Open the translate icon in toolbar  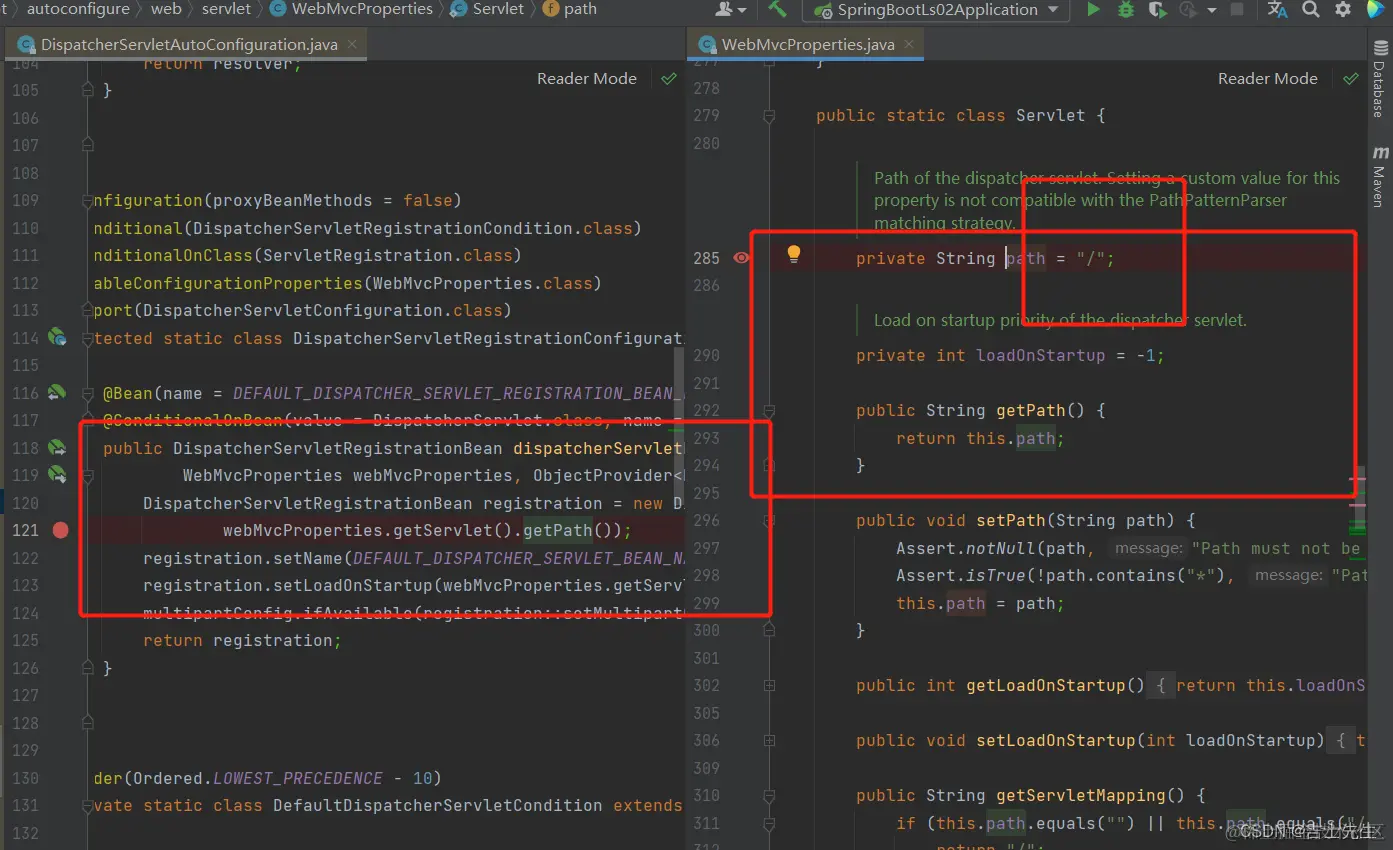pos(1277,10)
